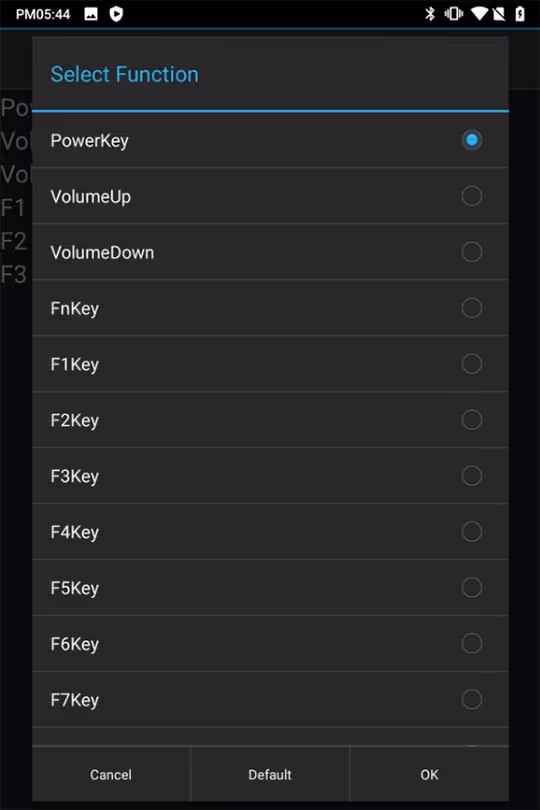Select the PowerKey radio button
The image size is (540, 810).
point(471,140)
